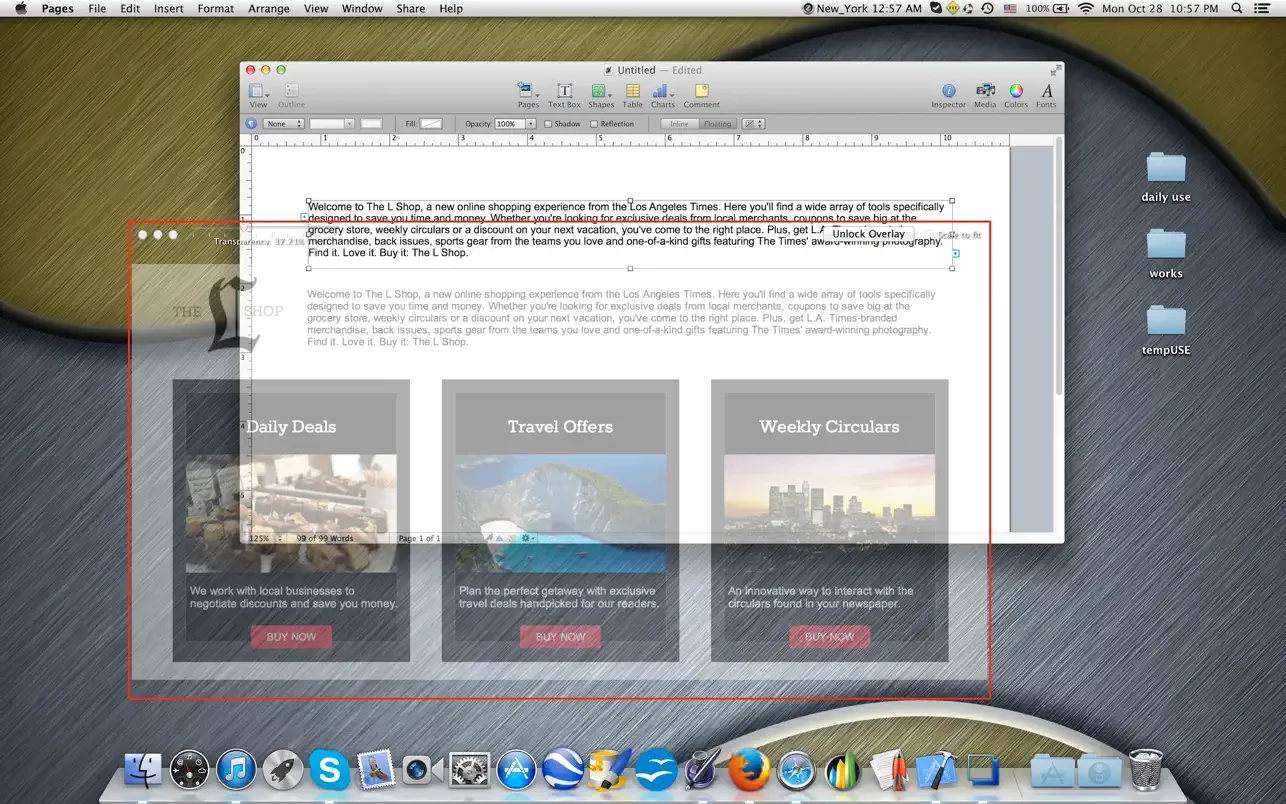Click the Unlock Overlay button

click(868, 234)
